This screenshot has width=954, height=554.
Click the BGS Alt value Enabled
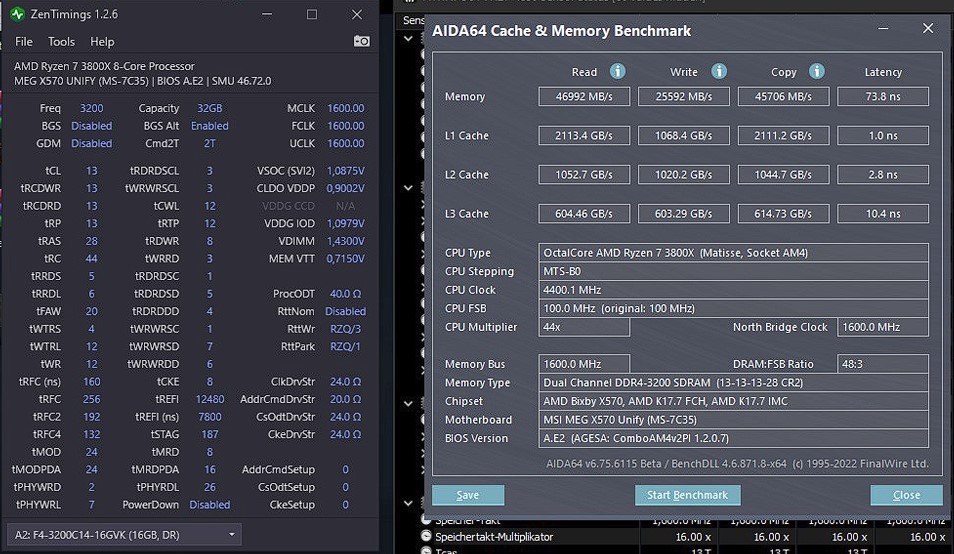pos(209,126)
